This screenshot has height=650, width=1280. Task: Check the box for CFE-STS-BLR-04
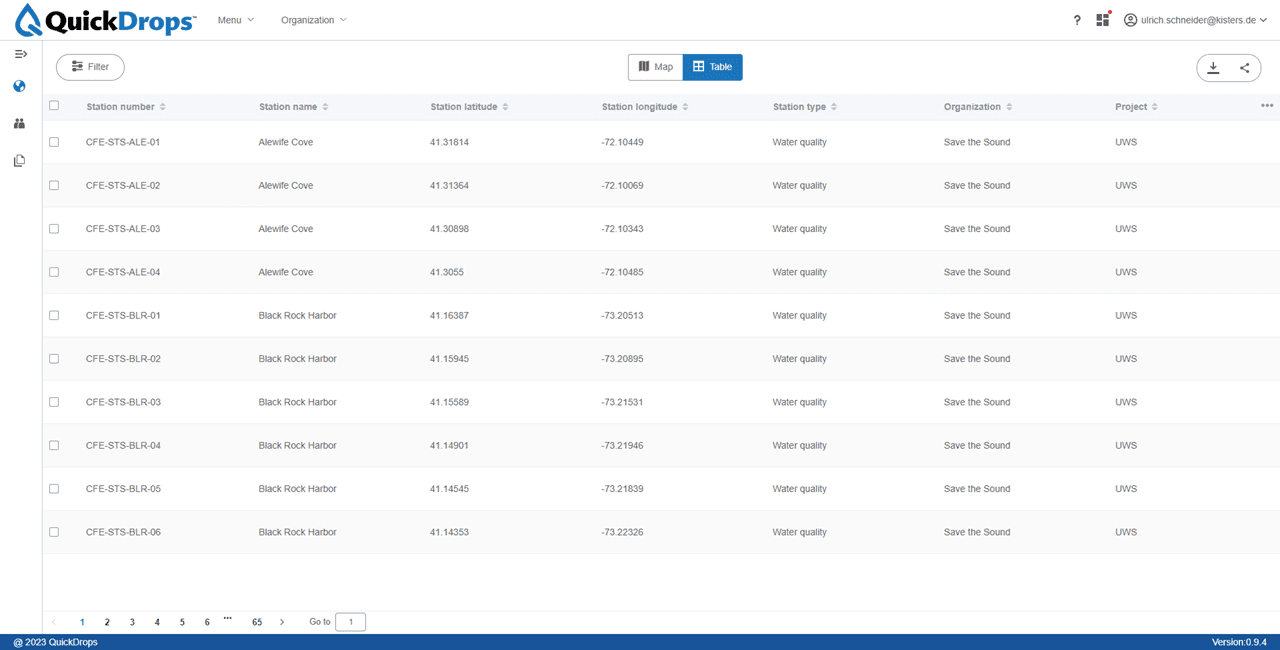[54, 445]
